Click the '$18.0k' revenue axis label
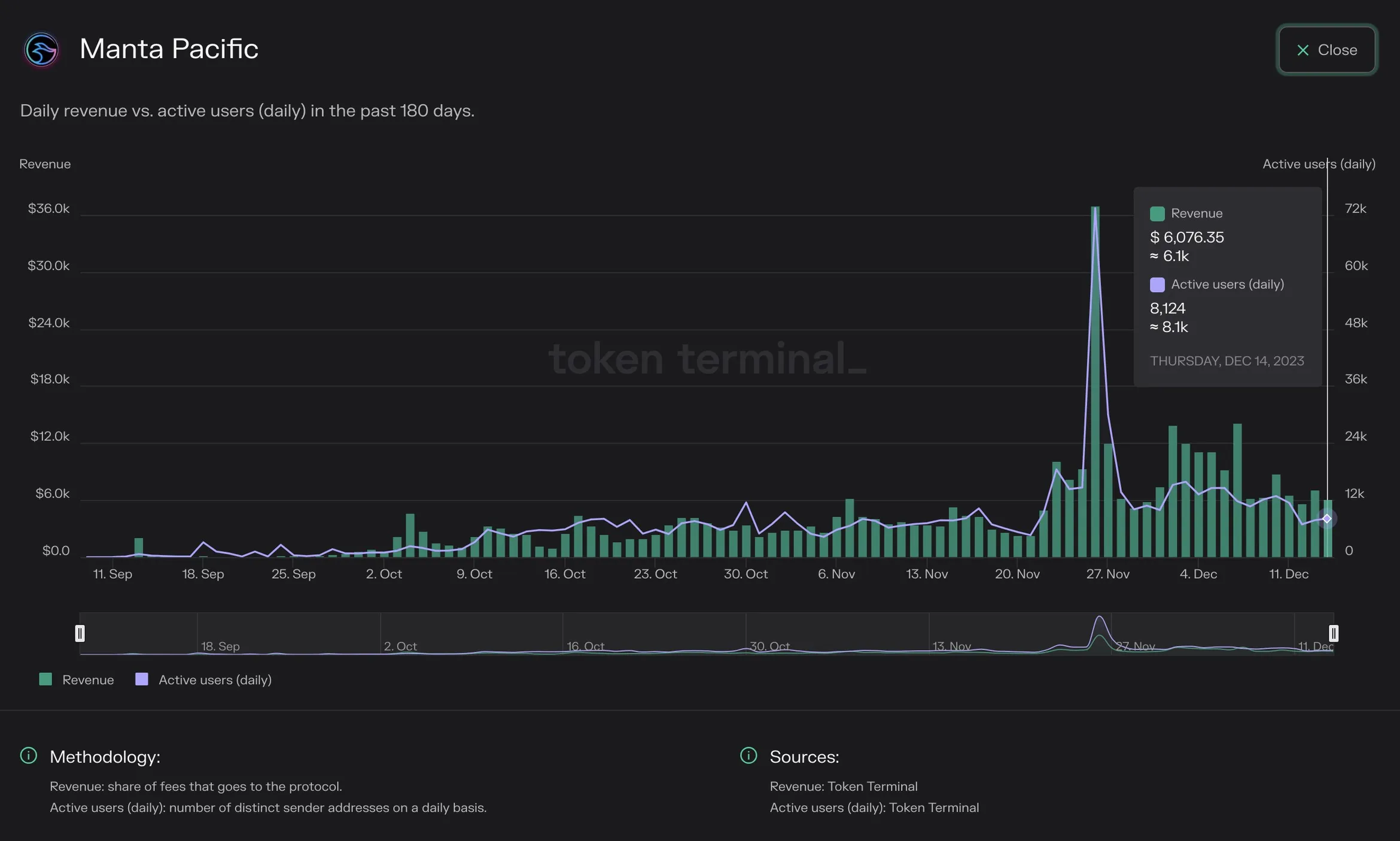1400x841 pixels. tap(50, 379)
